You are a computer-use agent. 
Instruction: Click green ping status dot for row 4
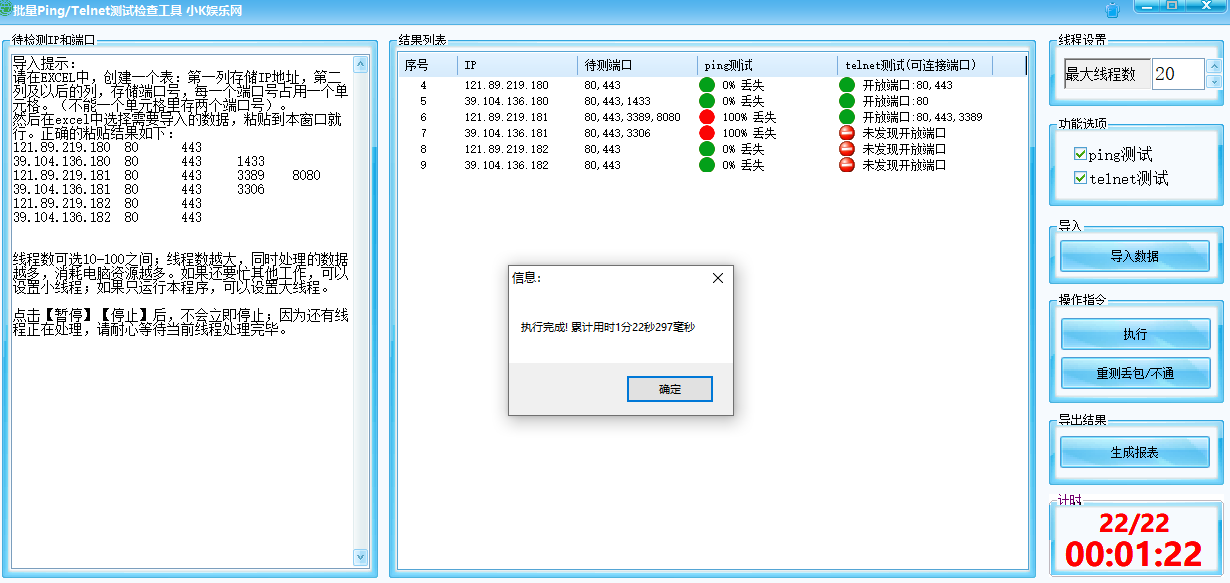[707, 85]
